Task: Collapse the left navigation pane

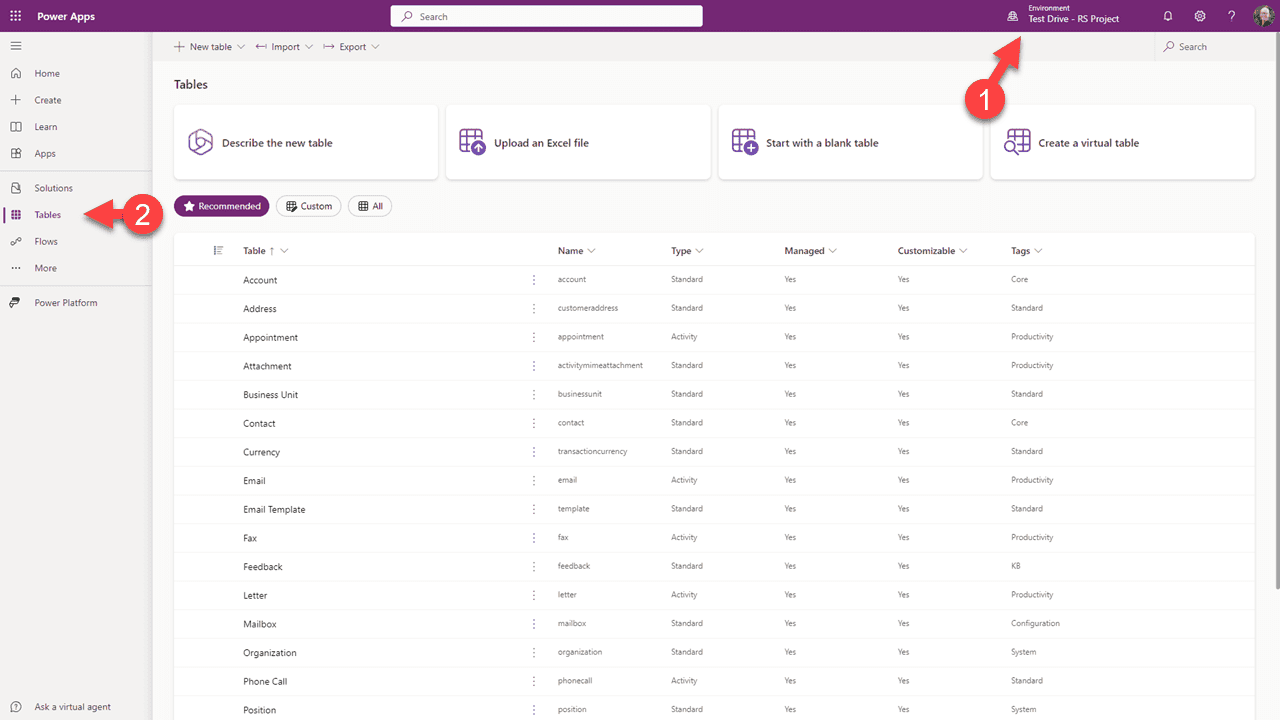Action: (x=16, y=45)
